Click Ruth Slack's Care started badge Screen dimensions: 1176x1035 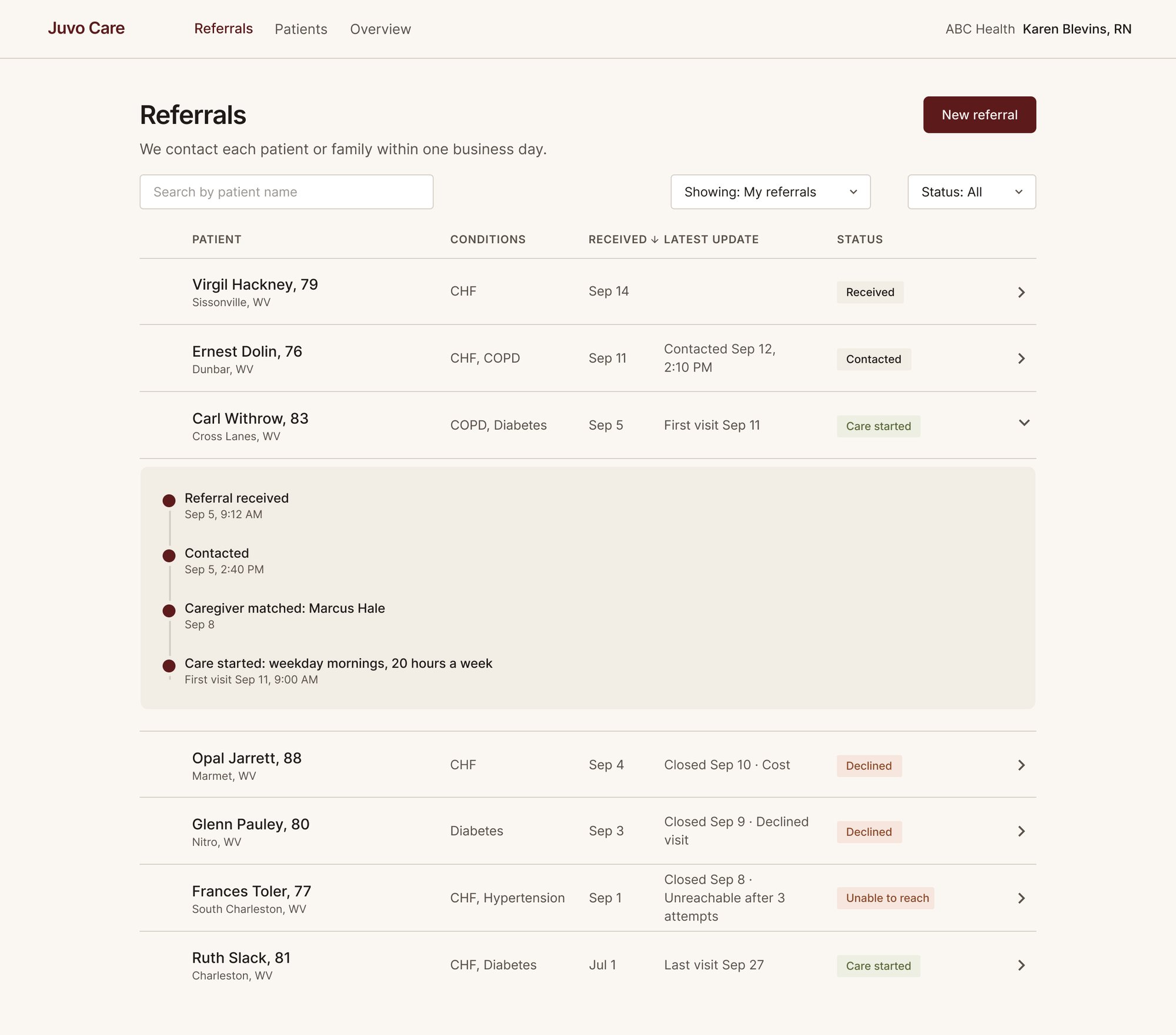tap(878, 966)
